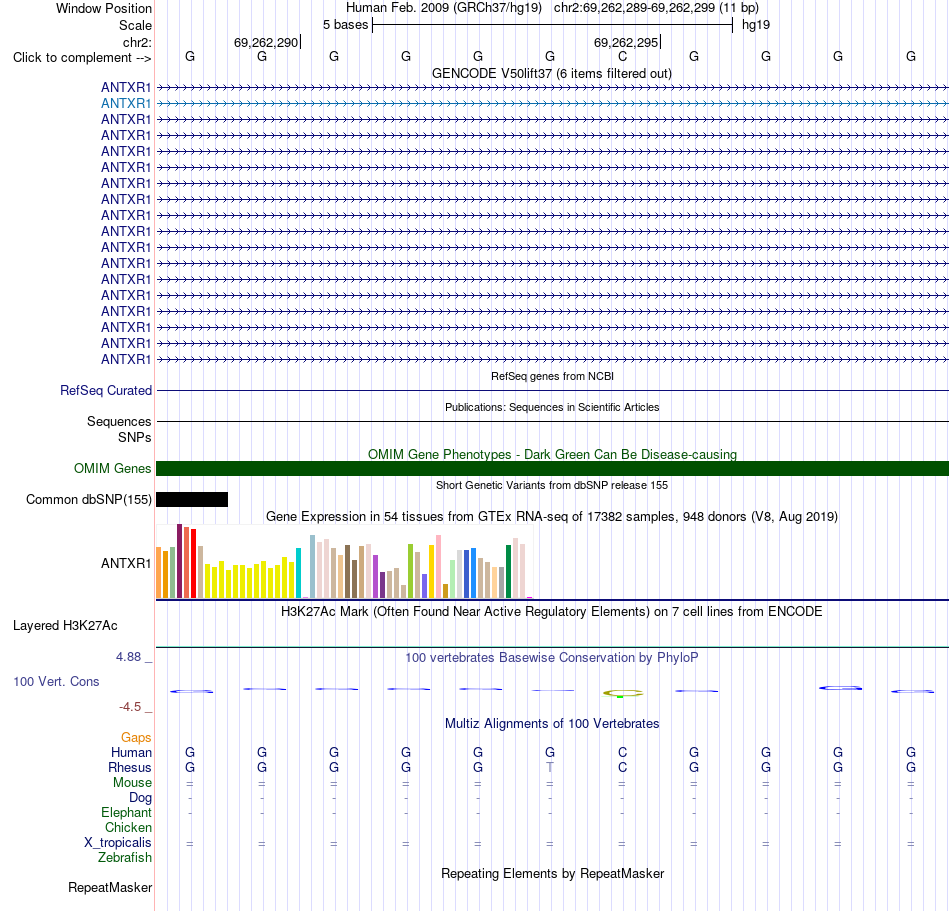
Task: Click the Zebrafish species label
Action: point(125,858)
